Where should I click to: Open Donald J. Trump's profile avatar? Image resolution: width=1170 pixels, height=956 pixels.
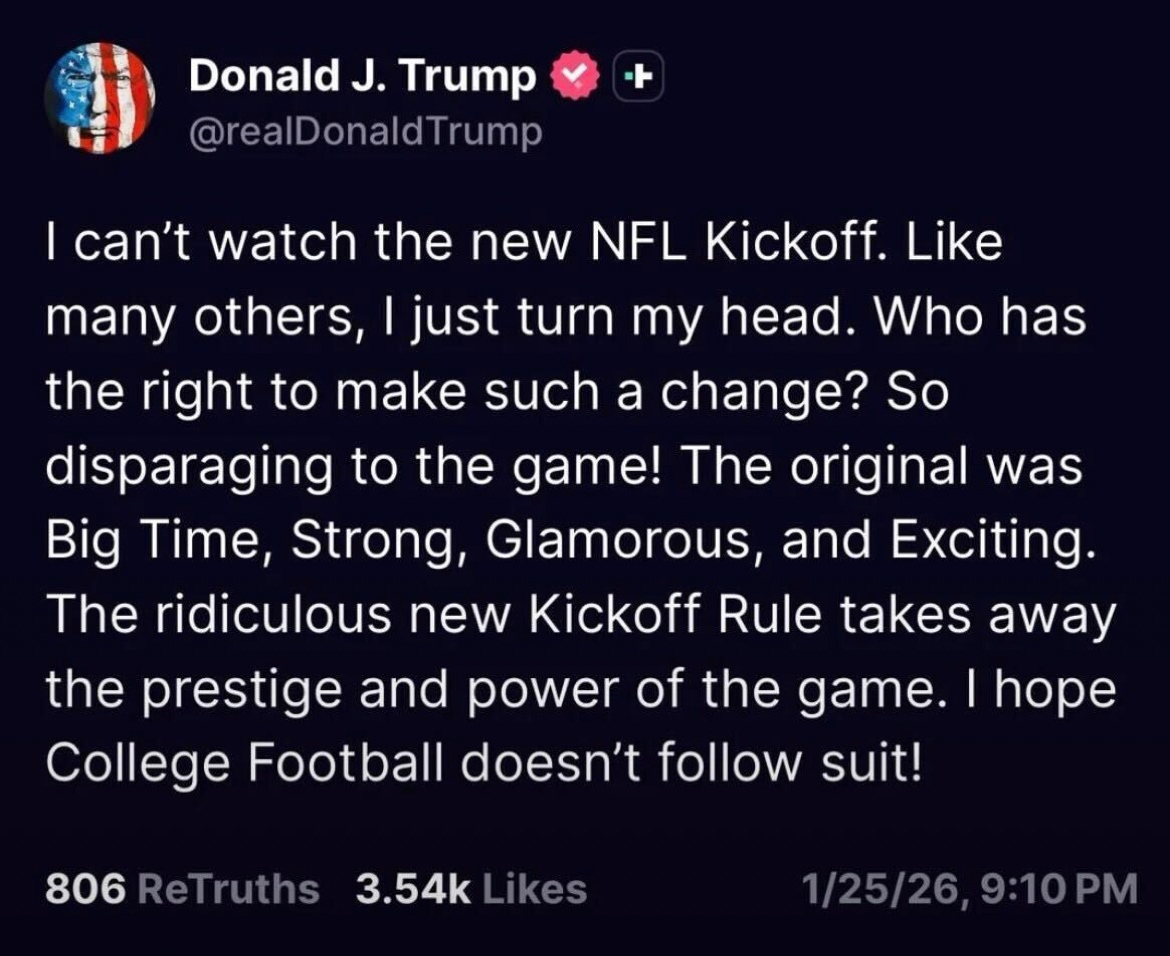[99, 98]
